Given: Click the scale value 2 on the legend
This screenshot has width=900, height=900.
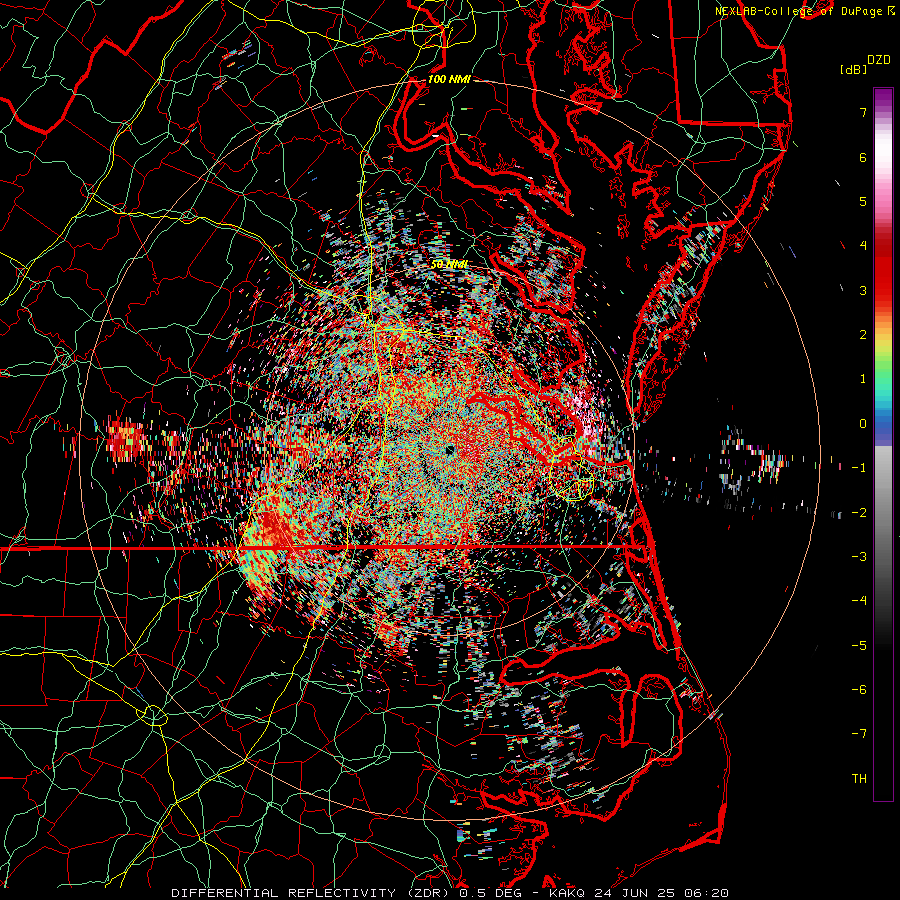Looking at the screenshot, I should pyautogui.click(x=863, y=335).
